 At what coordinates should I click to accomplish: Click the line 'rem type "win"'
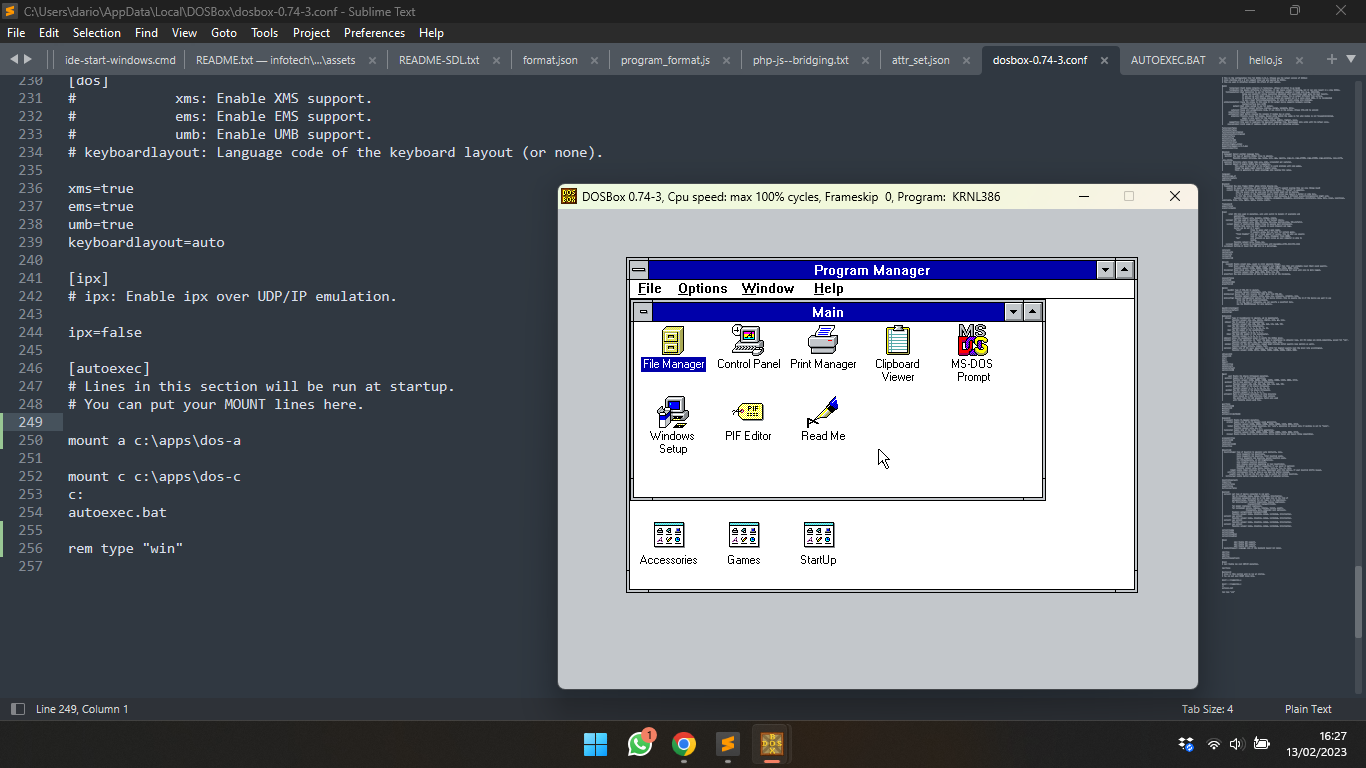(125, 548)
